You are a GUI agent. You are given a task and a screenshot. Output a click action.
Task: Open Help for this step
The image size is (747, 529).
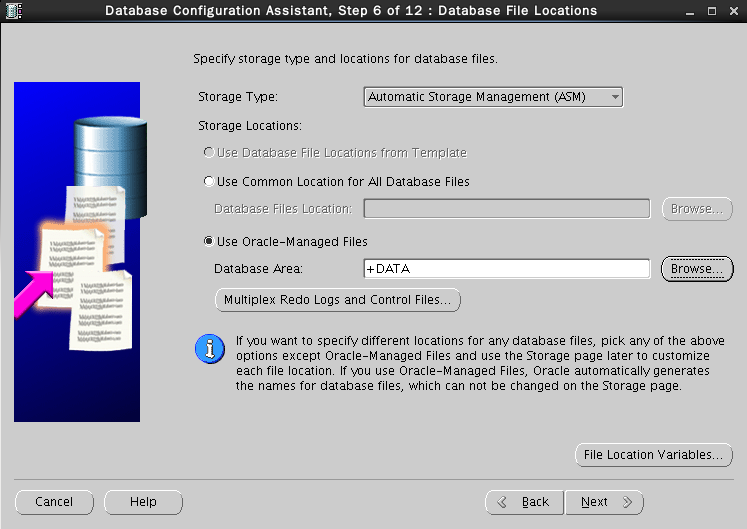point(143,502)
